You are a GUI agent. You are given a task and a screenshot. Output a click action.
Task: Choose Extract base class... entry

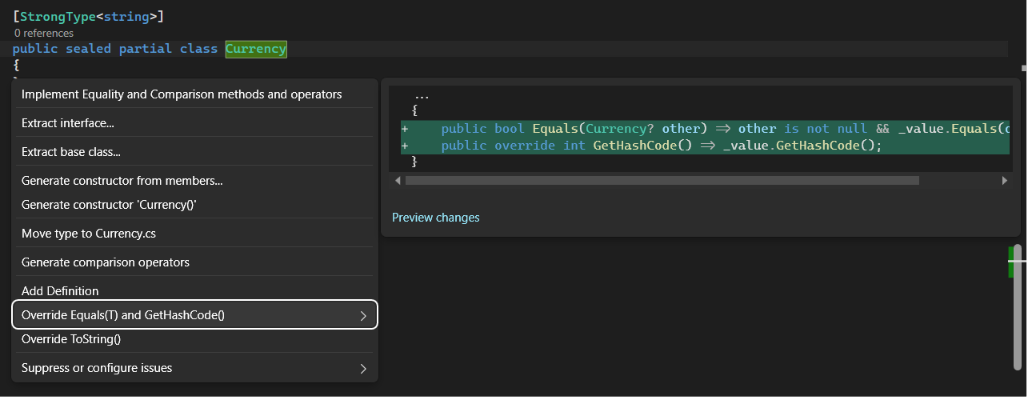tap(195, 152)
